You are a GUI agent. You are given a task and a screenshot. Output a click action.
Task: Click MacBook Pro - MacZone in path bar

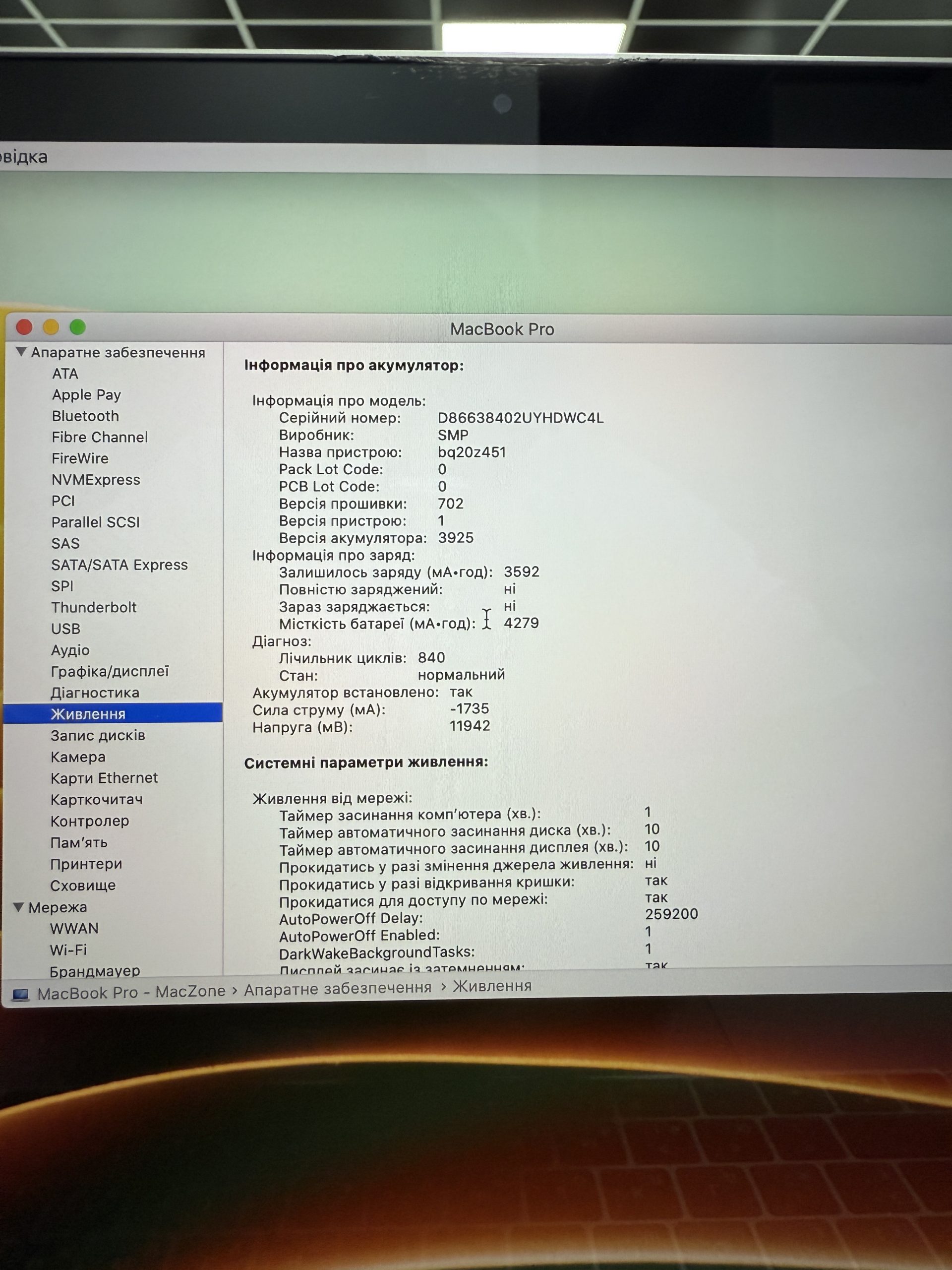click(x=131, y=992)
